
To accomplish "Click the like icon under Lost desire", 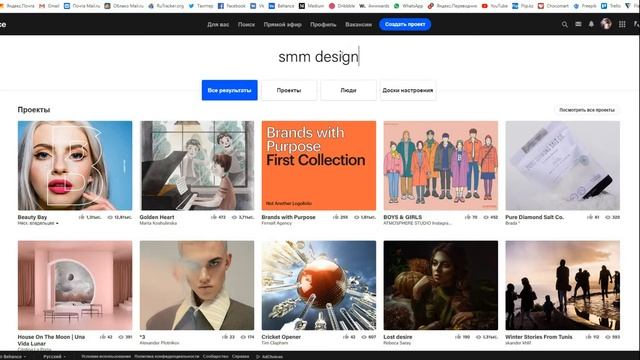I will 458,337.
